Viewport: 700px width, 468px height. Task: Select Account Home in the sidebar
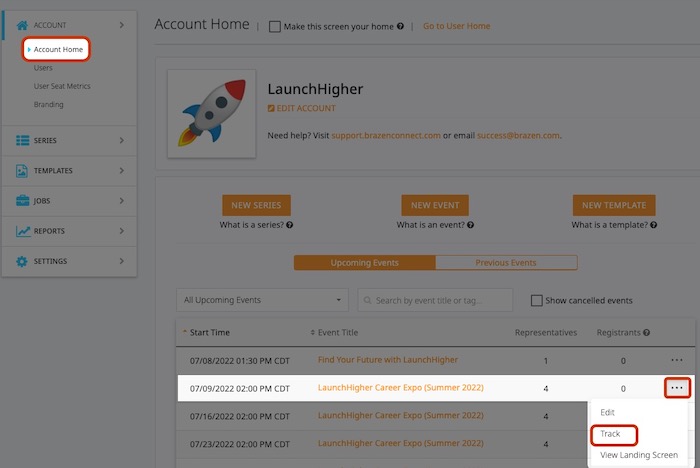coord(56,49)
